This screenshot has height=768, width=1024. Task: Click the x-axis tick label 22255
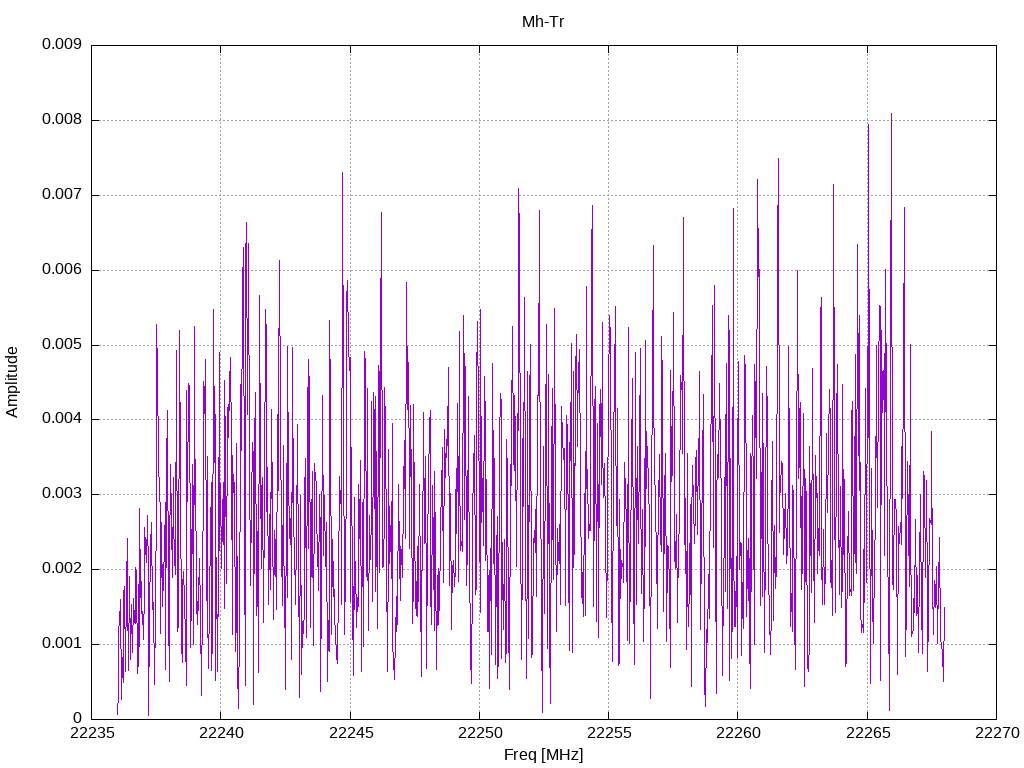[x=609, y=733]
